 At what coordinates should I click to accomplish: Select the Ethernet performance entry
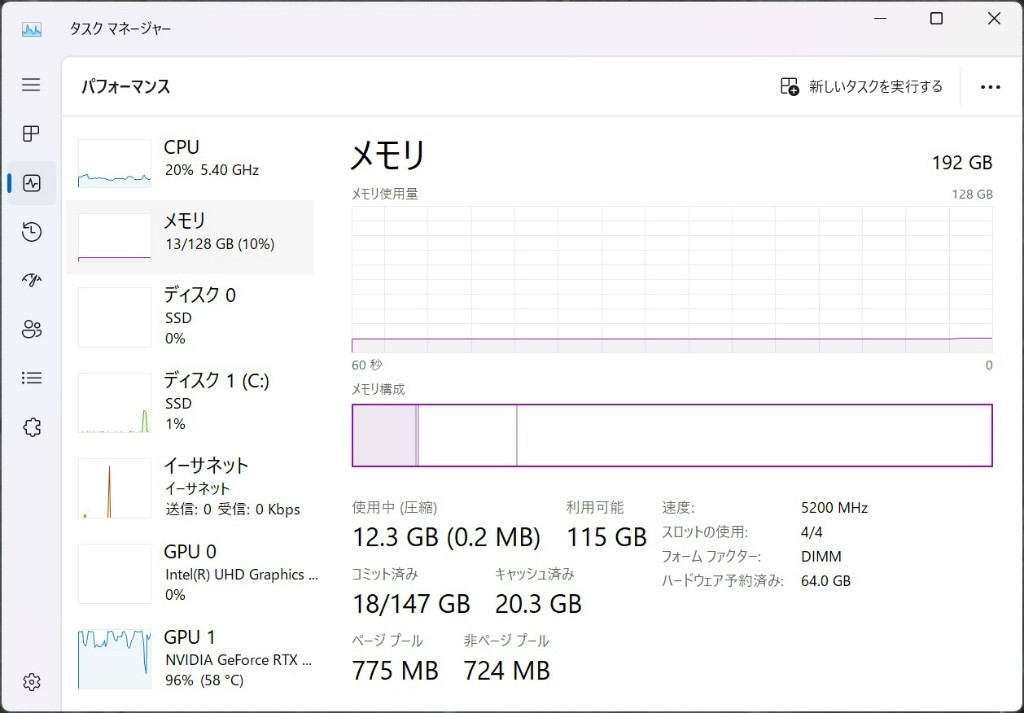(x=190, y=487)
